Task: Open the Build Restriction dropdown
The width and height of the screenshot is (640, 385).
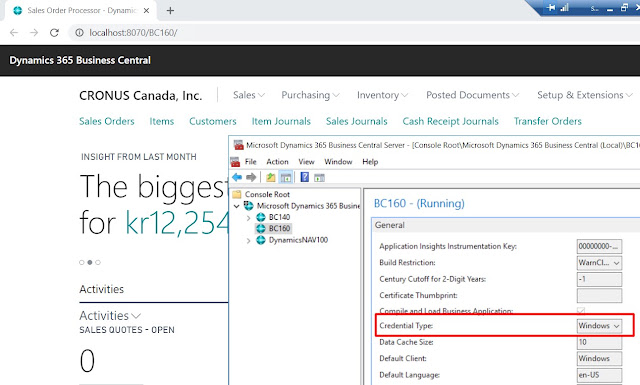Action: point(599,263)
